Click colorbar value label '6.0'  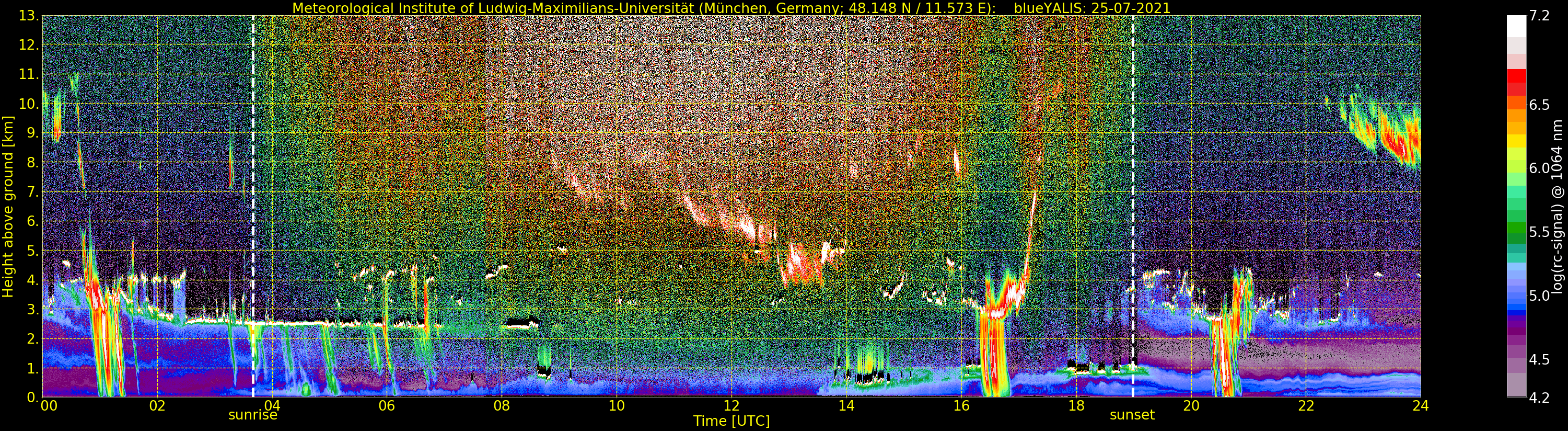tap(1539, 168)
